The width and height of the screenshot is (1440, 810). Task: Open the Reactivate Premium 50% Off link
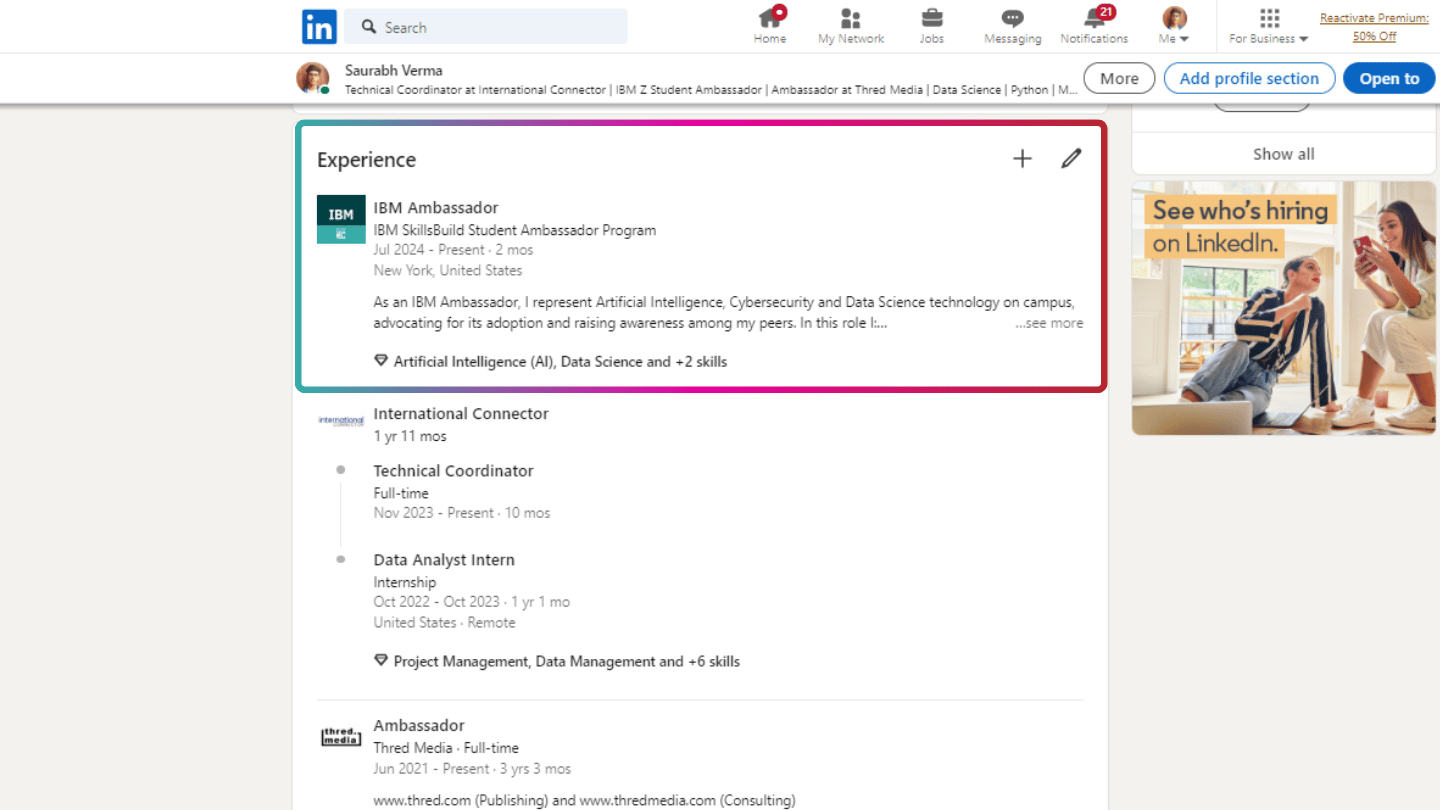click(x=1374, y=27)
